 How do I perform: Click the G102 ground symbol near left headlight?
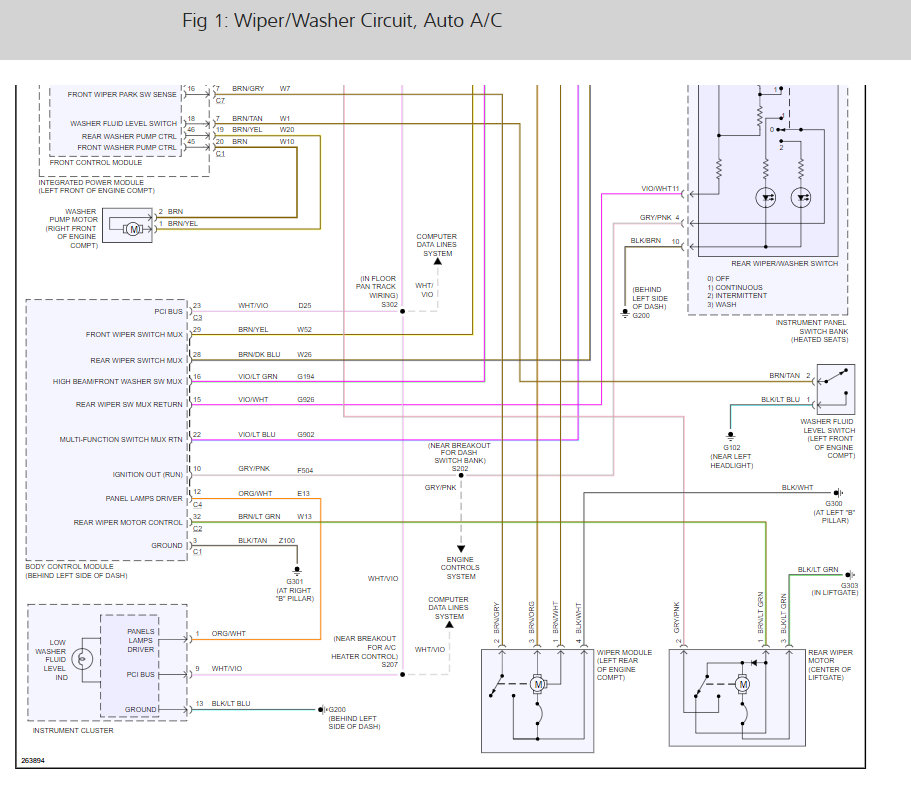730,435
